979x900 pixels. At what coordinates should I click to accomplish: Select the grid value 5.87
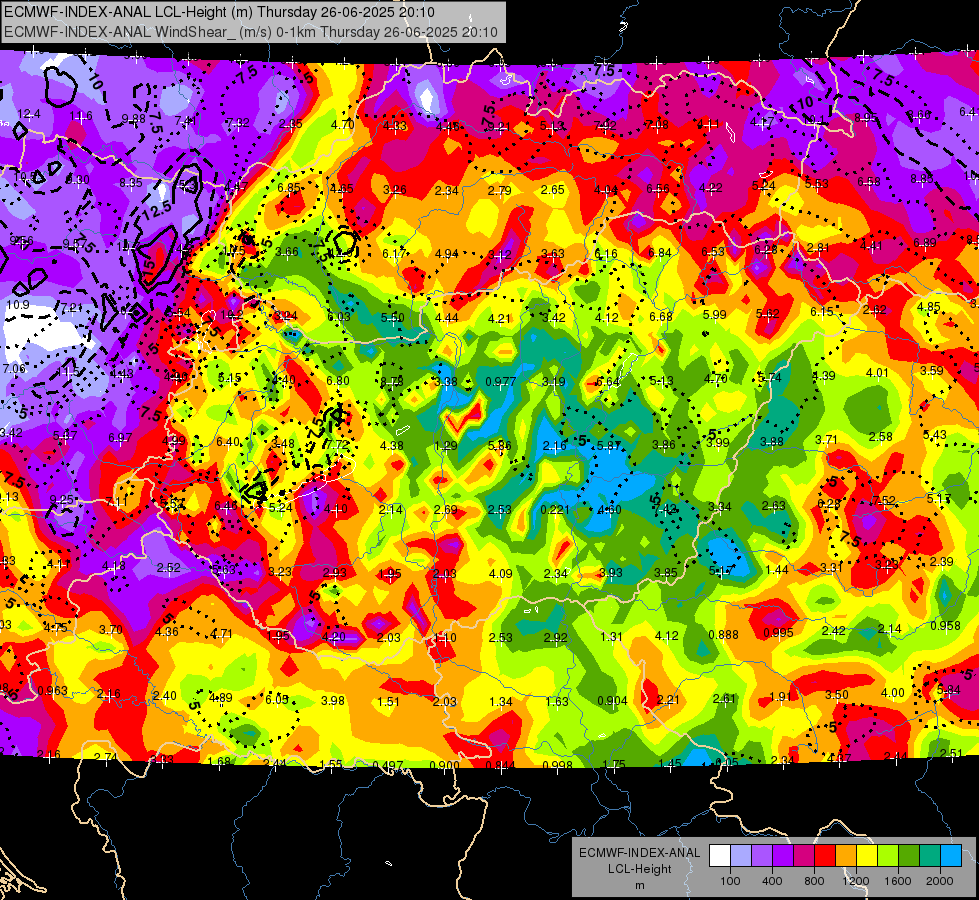tap(609, 445)
